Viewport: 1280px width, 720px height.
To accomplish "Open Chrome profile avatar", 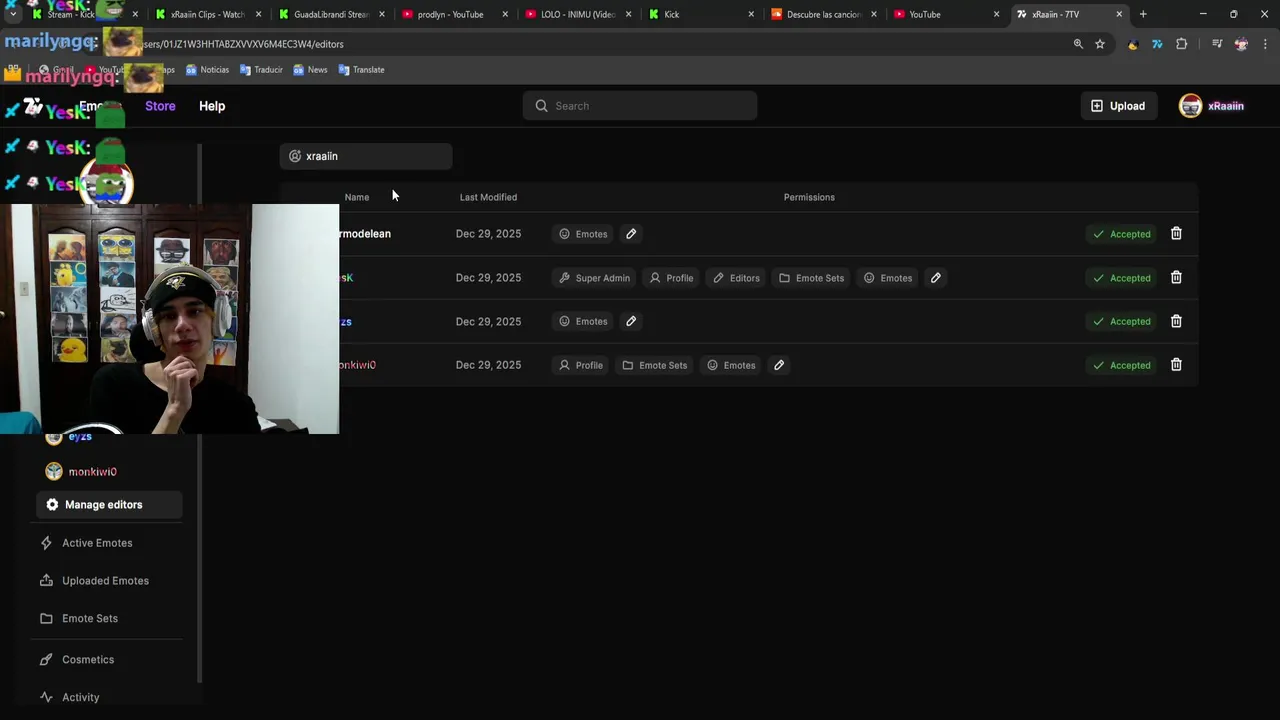I will point(1241,44).
